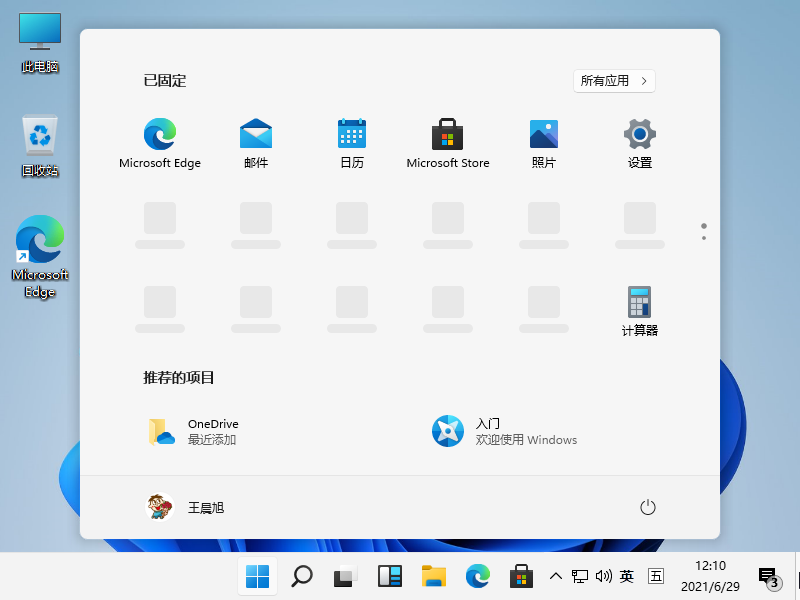Open Microsoft Store from pinned apps
The width and height of the screenshot is (800, 600).
448,133
